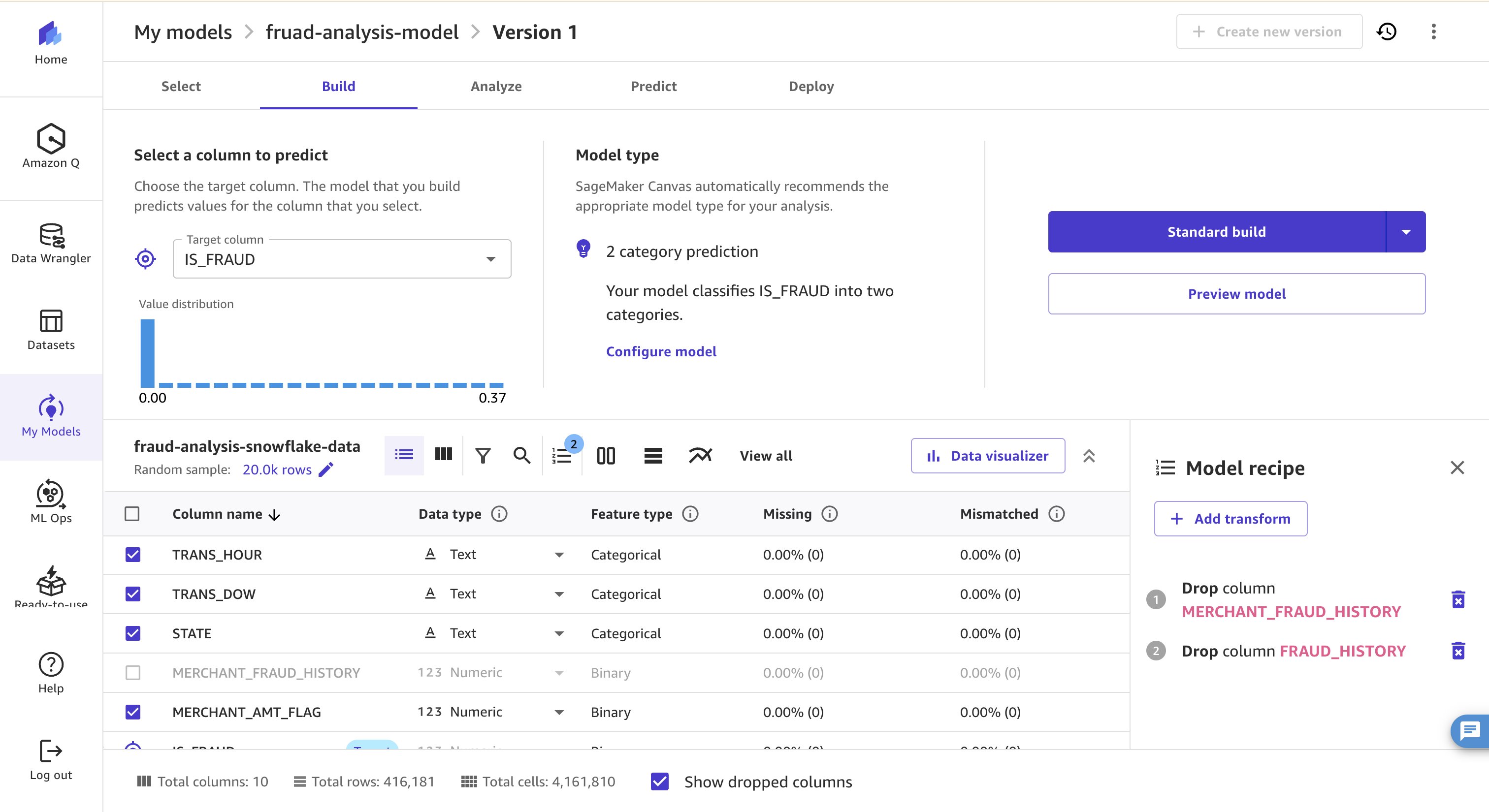This screenshot has width=1489, height=812.
Task: Open the Configure model link
Action: point(661,351)
